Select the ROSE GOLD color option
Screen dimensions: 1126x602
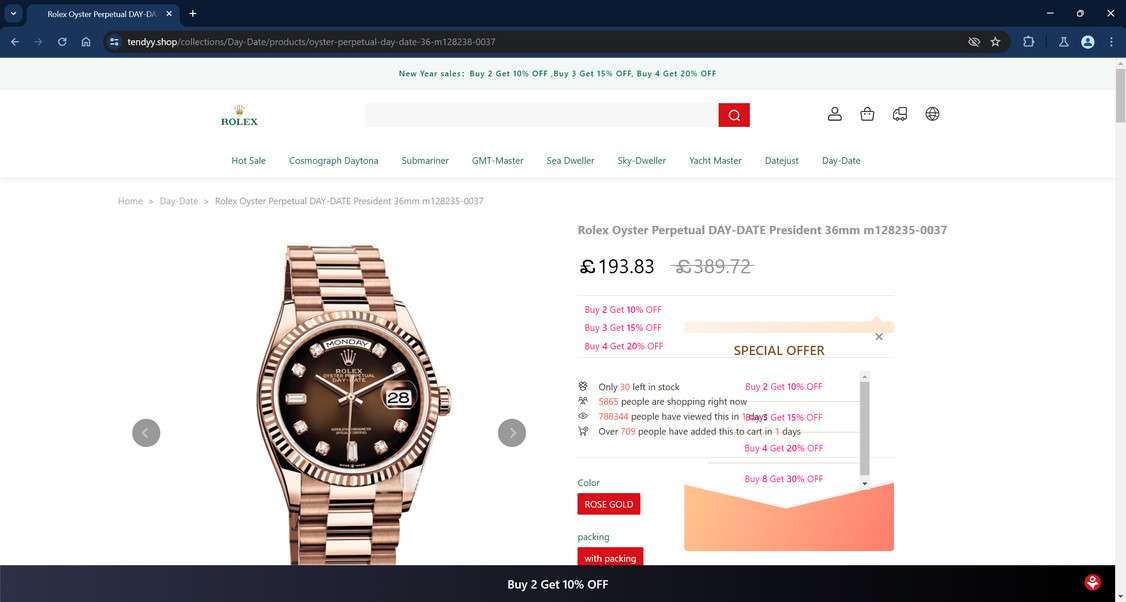[608, 504]
